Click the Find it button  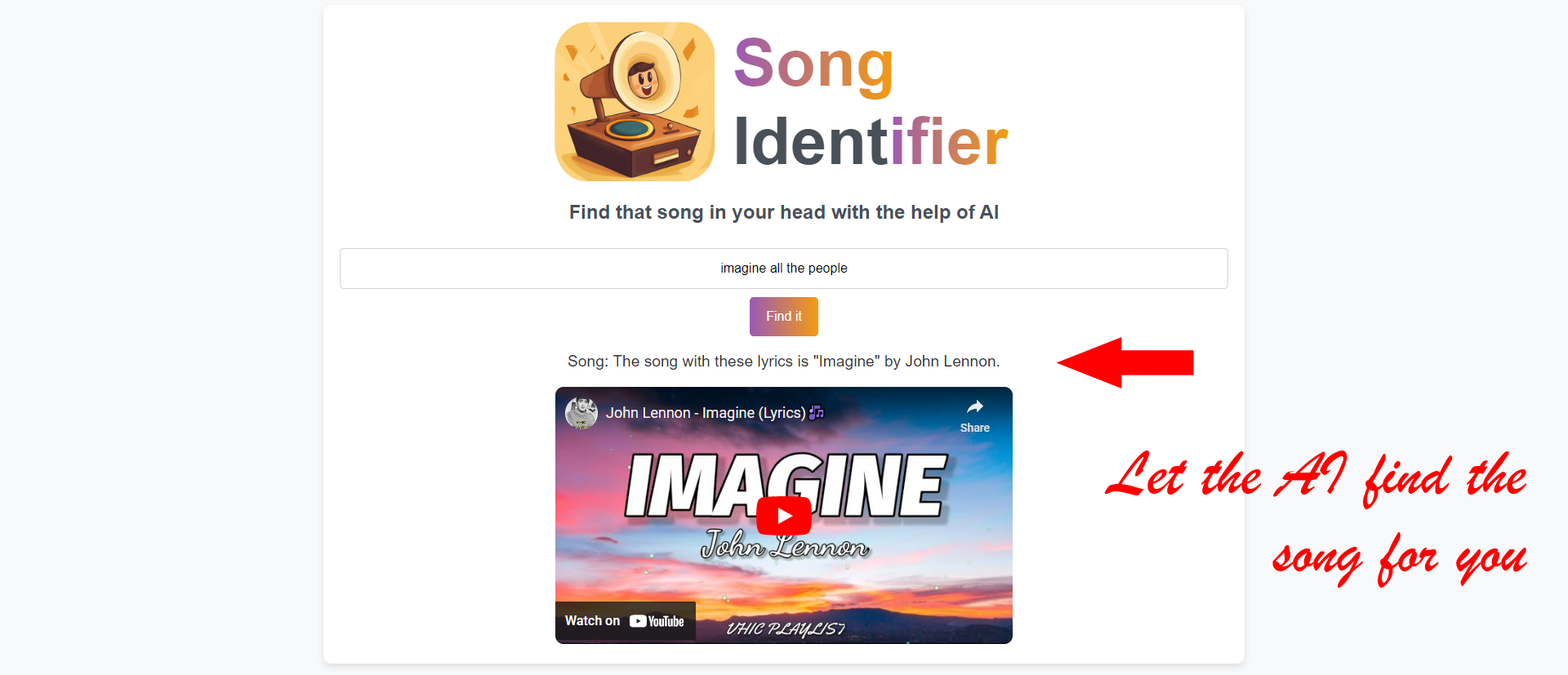click(x=784, y=317)
